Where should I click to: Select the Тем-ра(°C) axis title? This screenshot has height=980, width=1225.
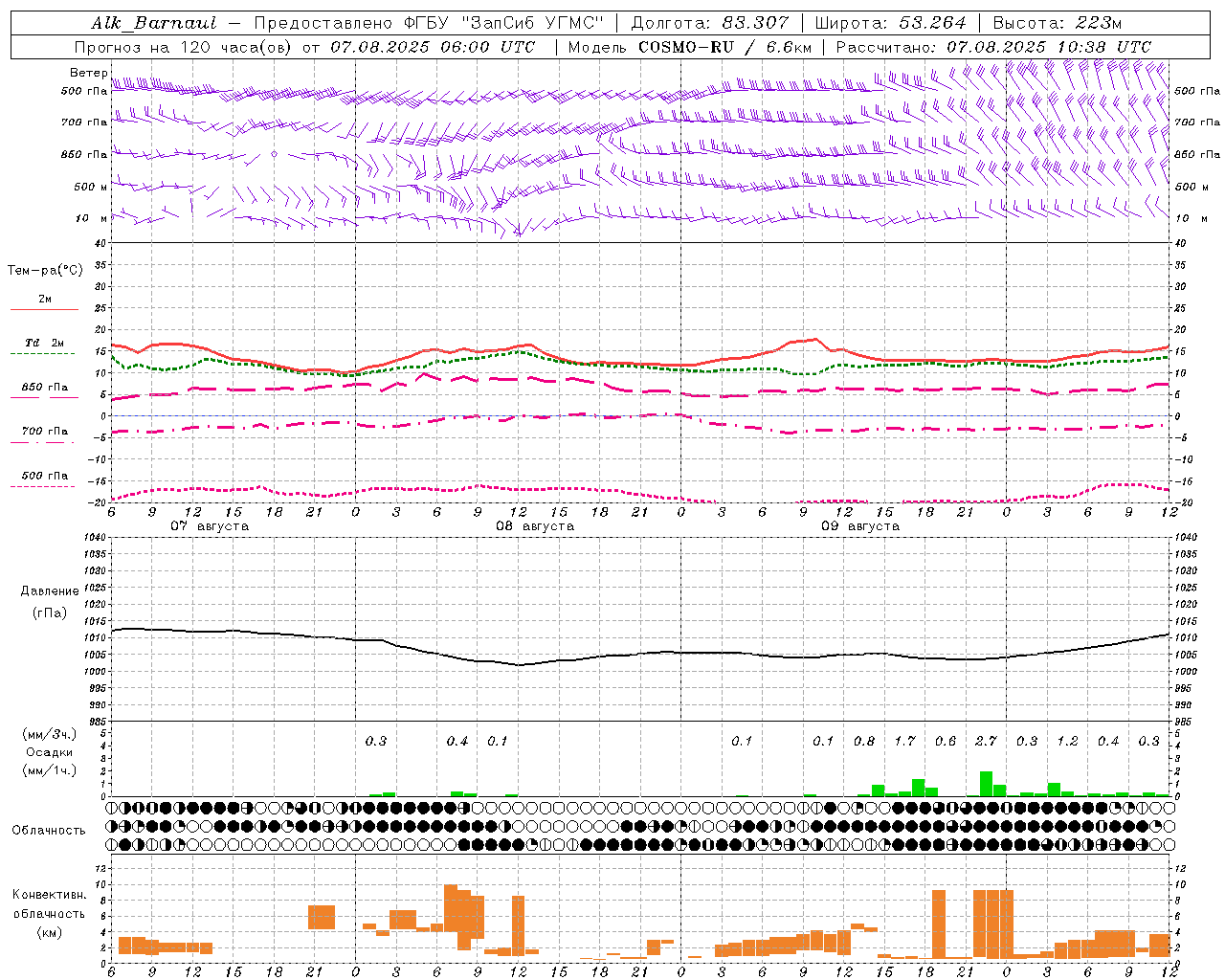click(x=45, y=270)
